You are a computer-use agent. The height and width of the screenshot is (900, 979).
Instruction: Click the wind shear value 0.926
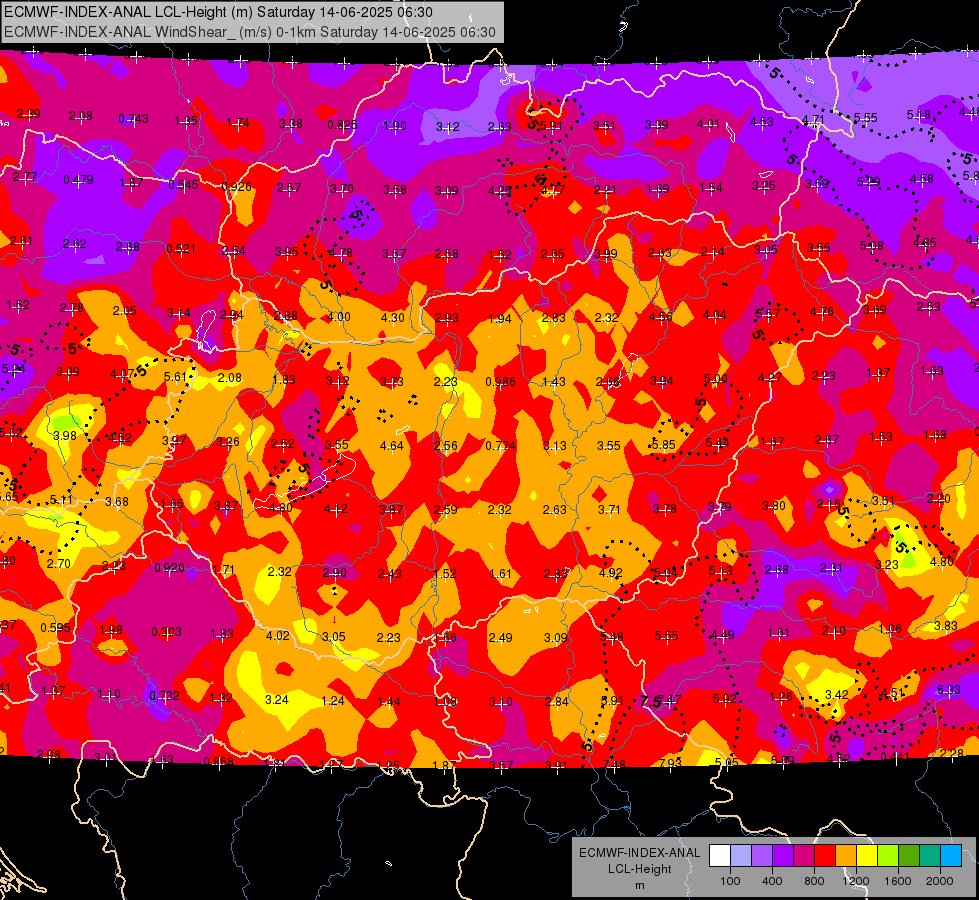pos(237,187)
